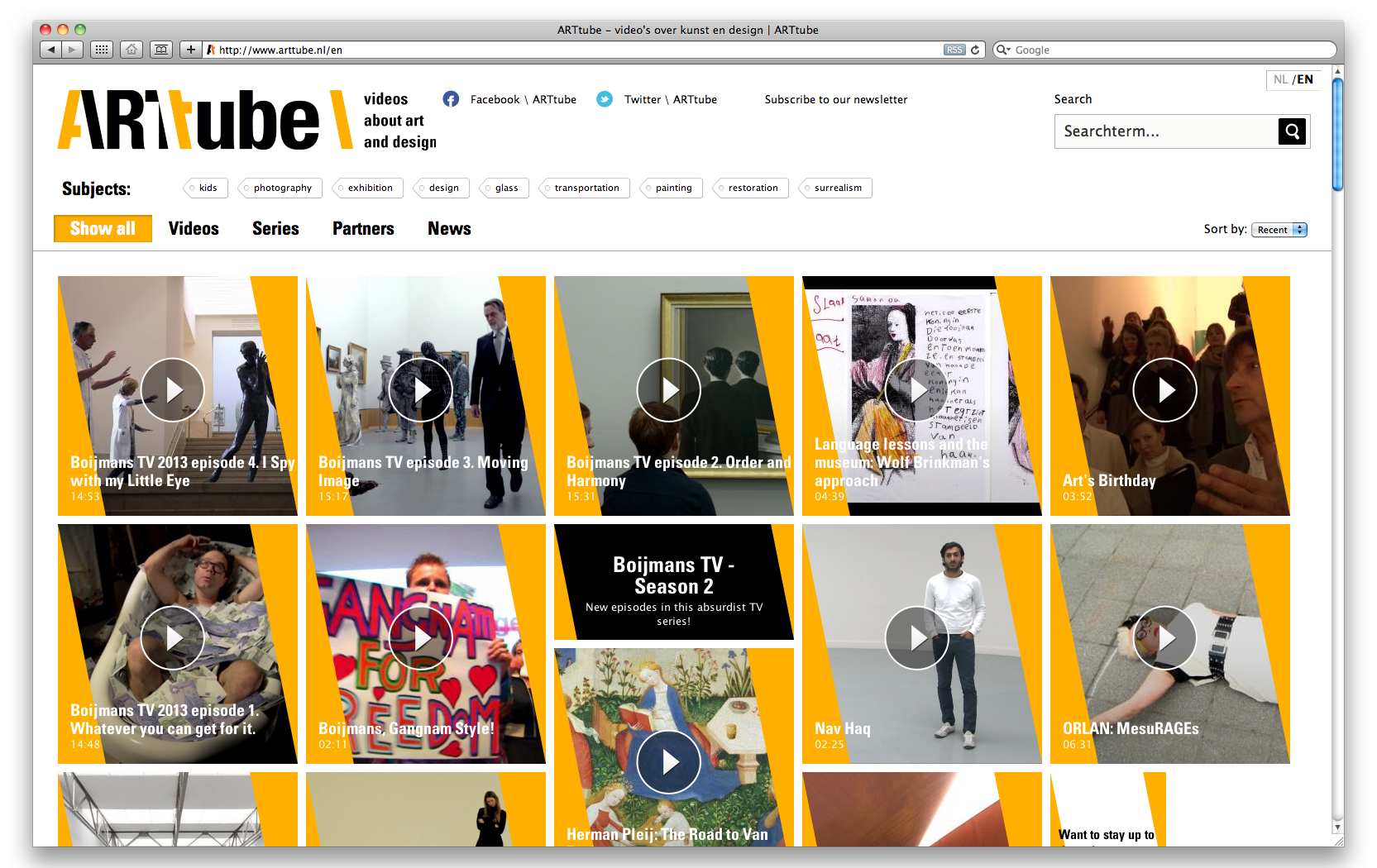This screenshot has width=1377, height=868.
Task: Play the ORLAN: MesuRAGEs video
Action: tap(1165, 638)
